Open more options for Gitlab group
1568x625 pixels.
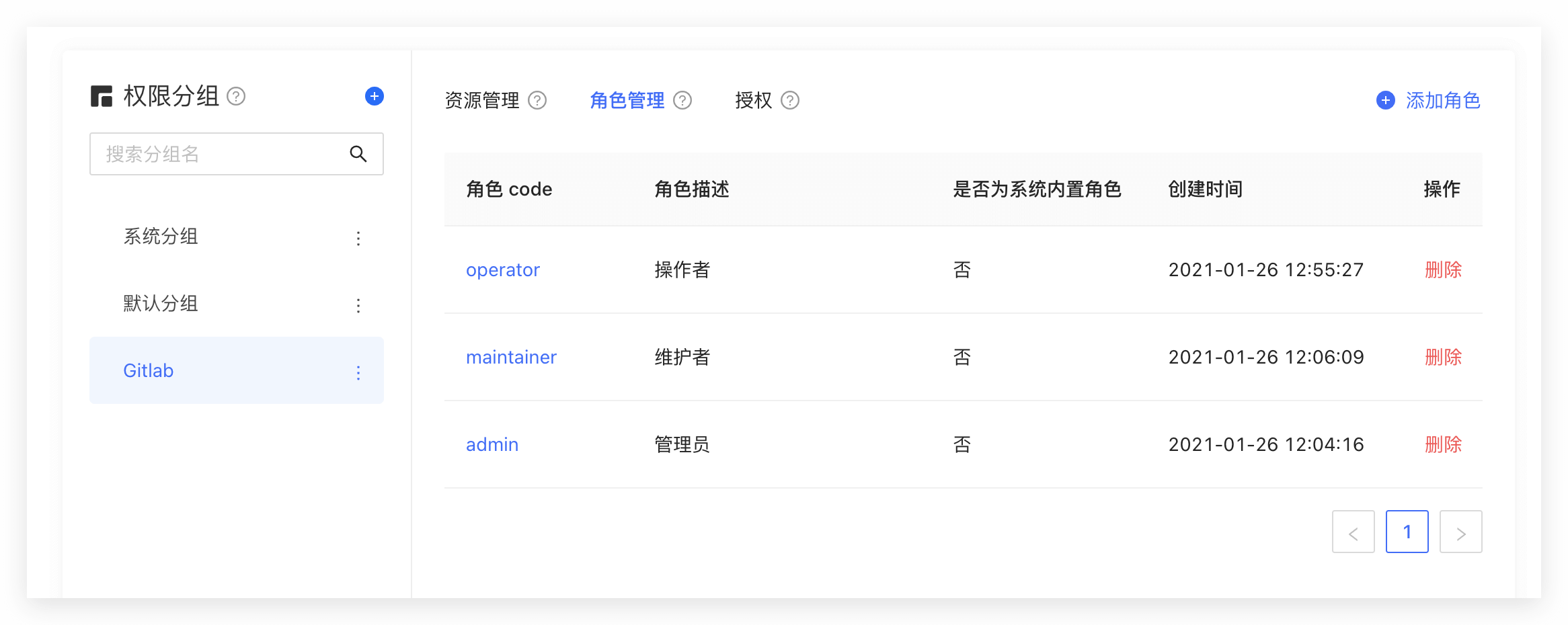(x=358, y=372)
